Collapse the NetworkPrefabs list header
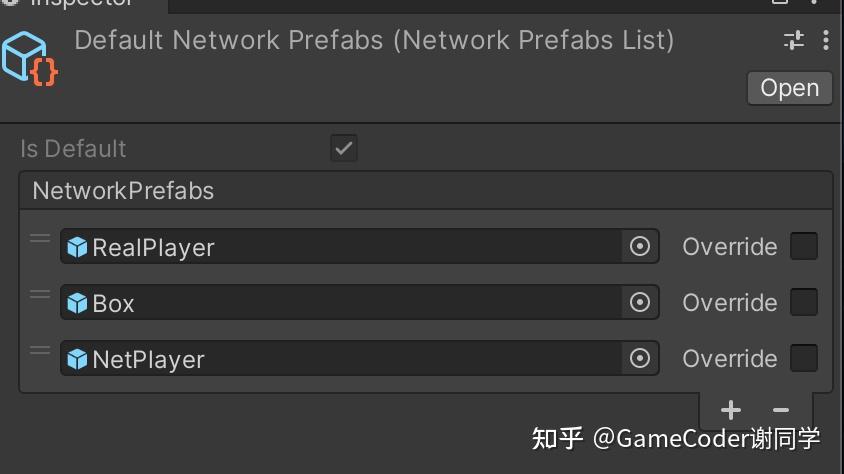The height and width of the screenshot is (474, 844). click(x=426, y=190)
